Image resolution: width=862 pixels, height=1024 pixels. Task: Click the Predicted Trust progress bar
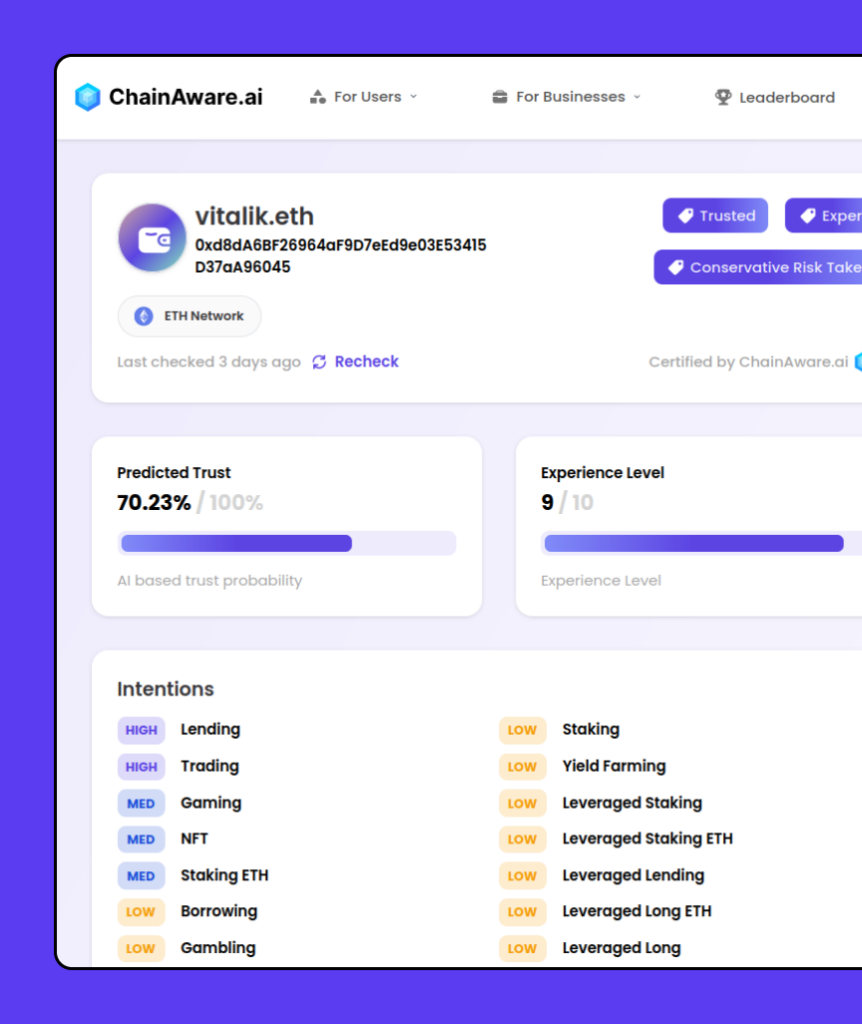(287, 543)
